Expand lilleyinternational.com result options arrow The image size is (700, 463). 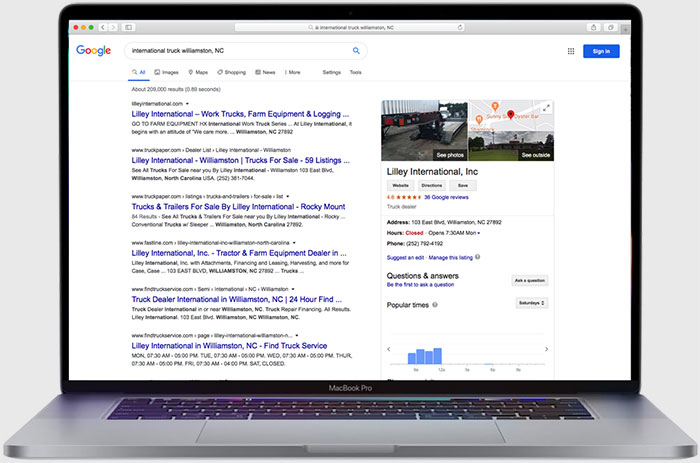coord(187,104)
